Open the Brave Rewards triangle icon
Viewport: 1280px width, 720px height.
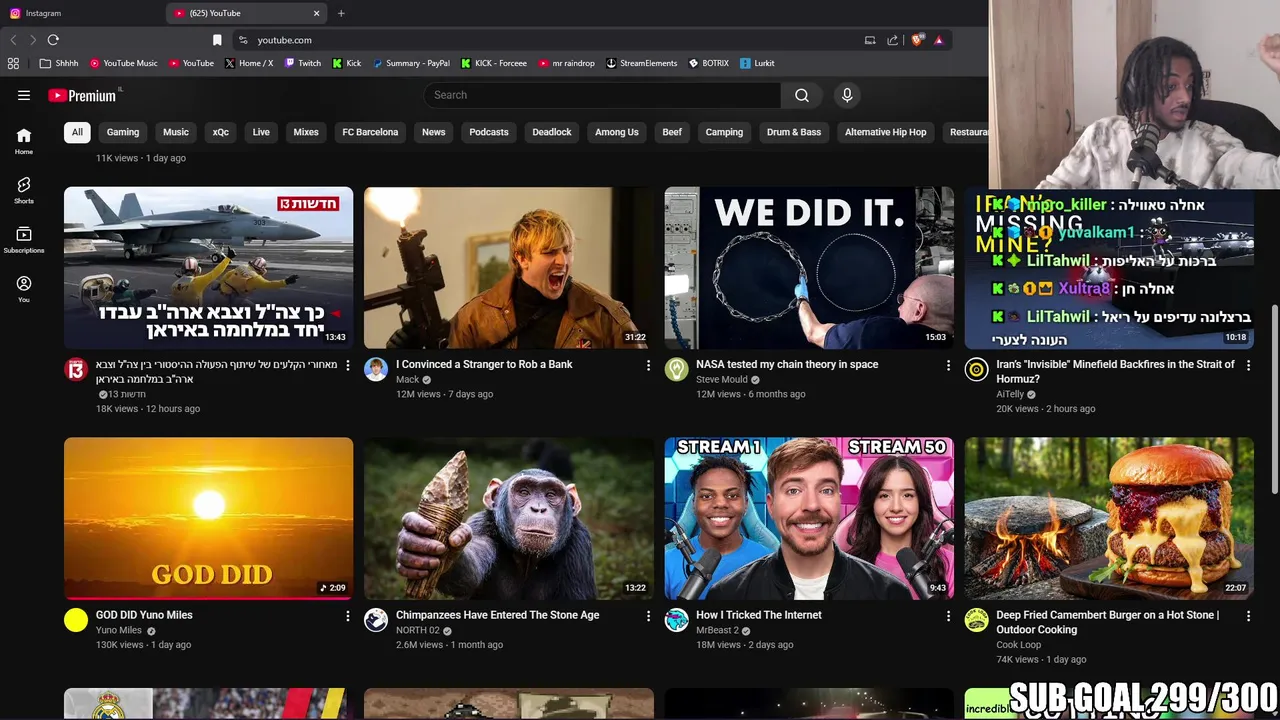pyautogui.click(x=938, y=40)
